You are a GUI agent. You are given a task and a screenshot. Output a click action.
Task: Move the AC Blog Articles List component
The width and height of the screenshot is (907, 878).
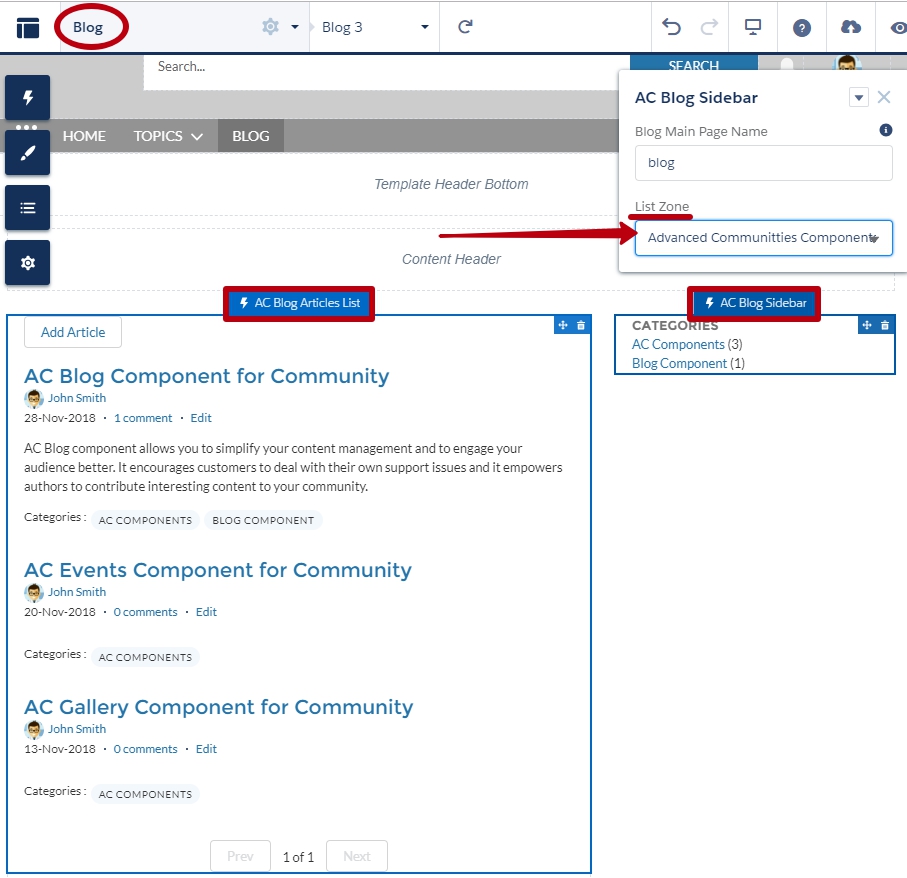(563, 325)
